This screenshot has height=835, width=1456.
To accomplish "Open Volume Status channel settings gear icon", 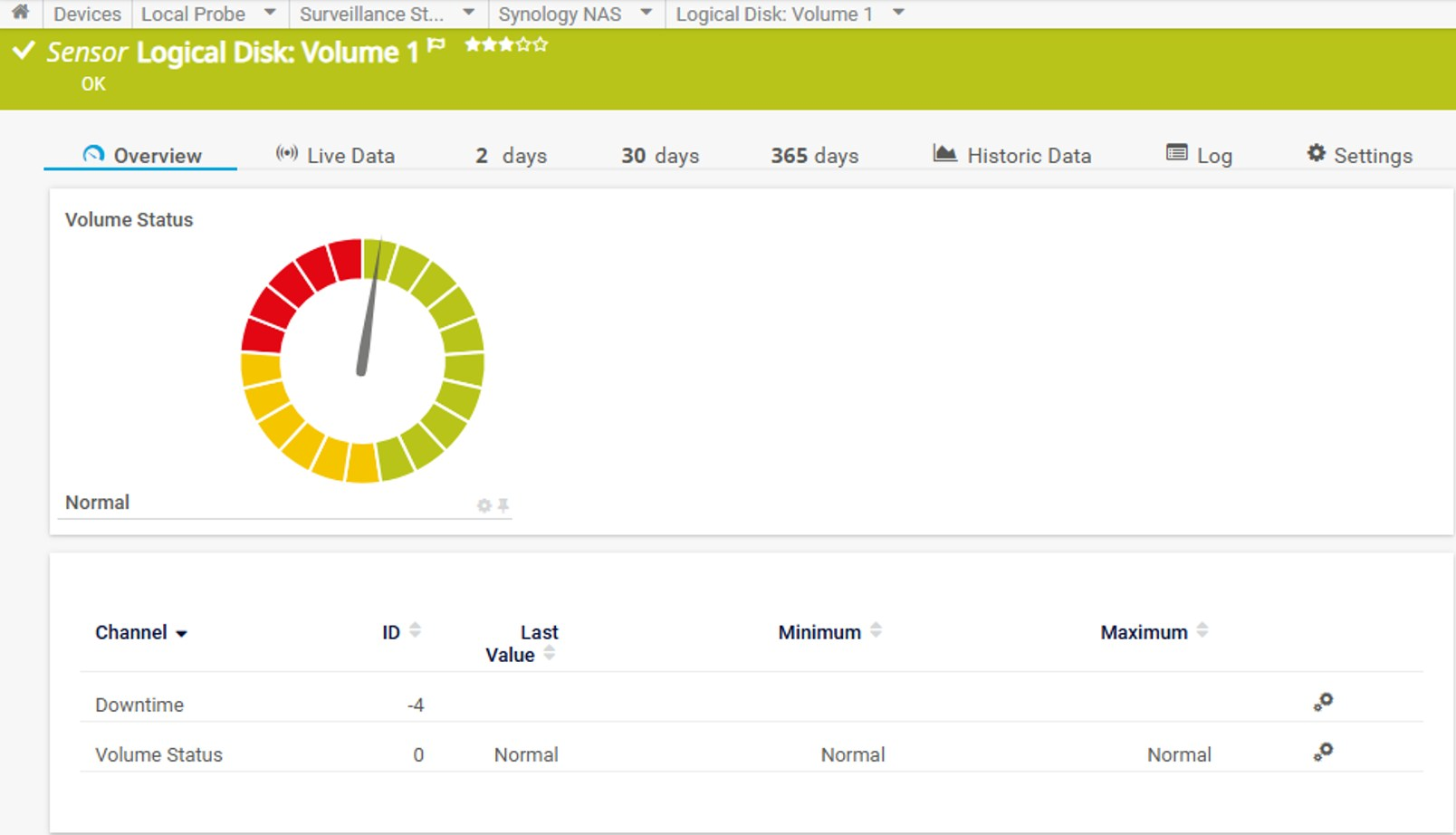I will click(1323, 753).
